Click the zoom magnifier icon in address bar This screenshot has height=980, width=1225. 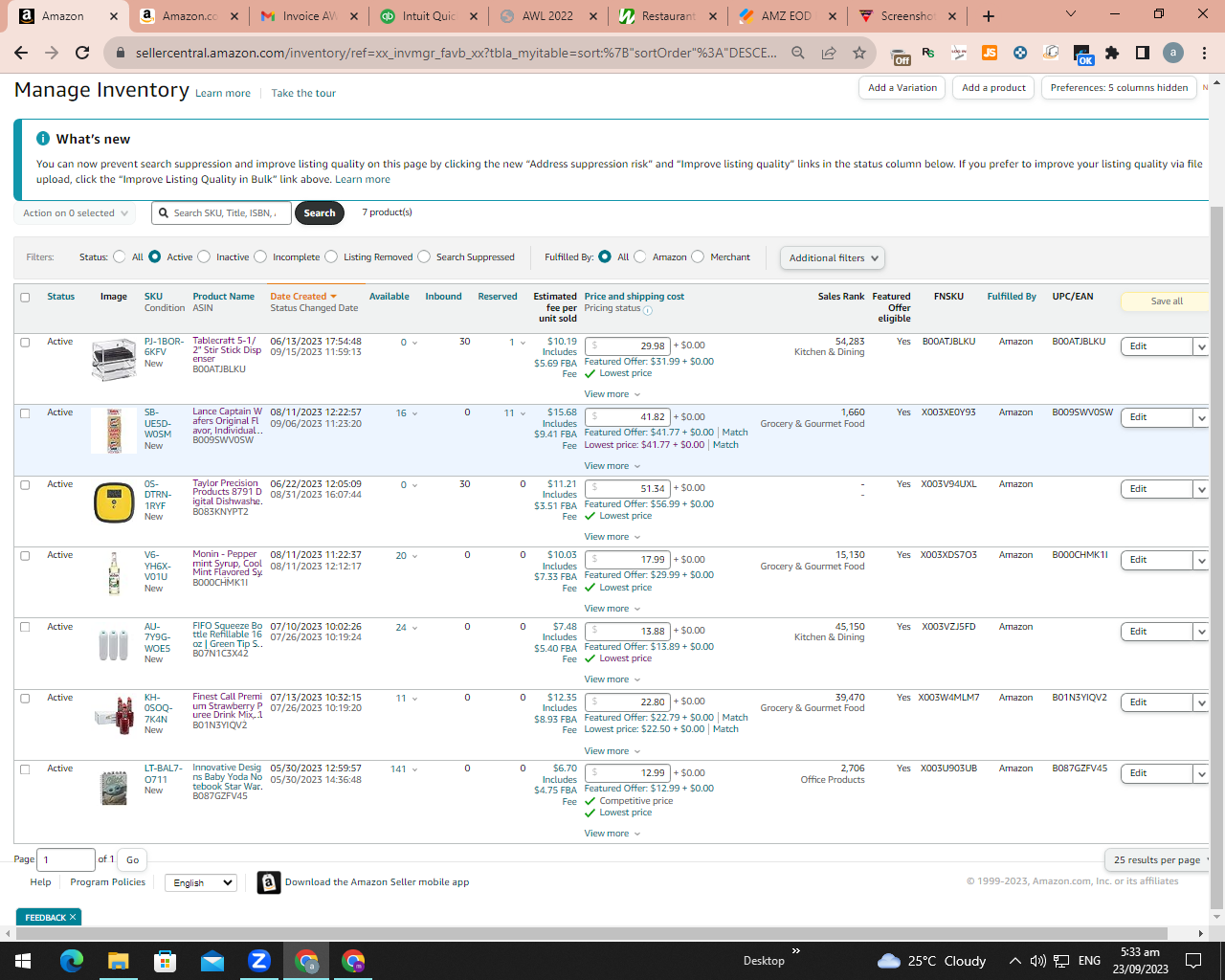[798, 53]
